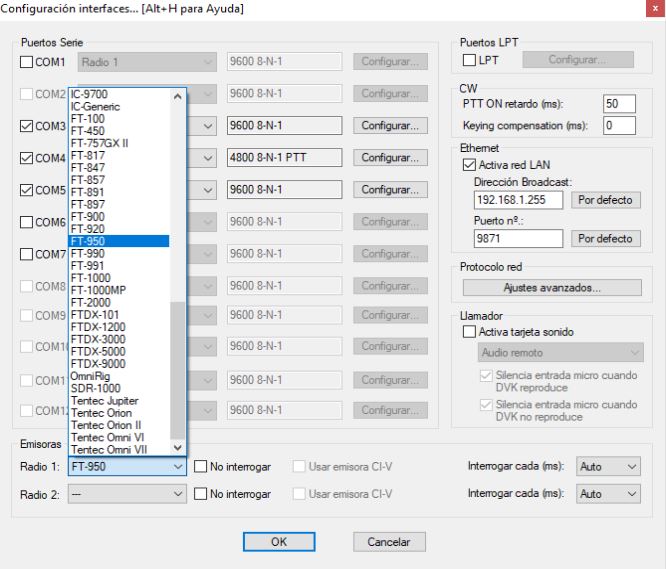Toggle Activa red LAN checkbox

pos(469,165)
